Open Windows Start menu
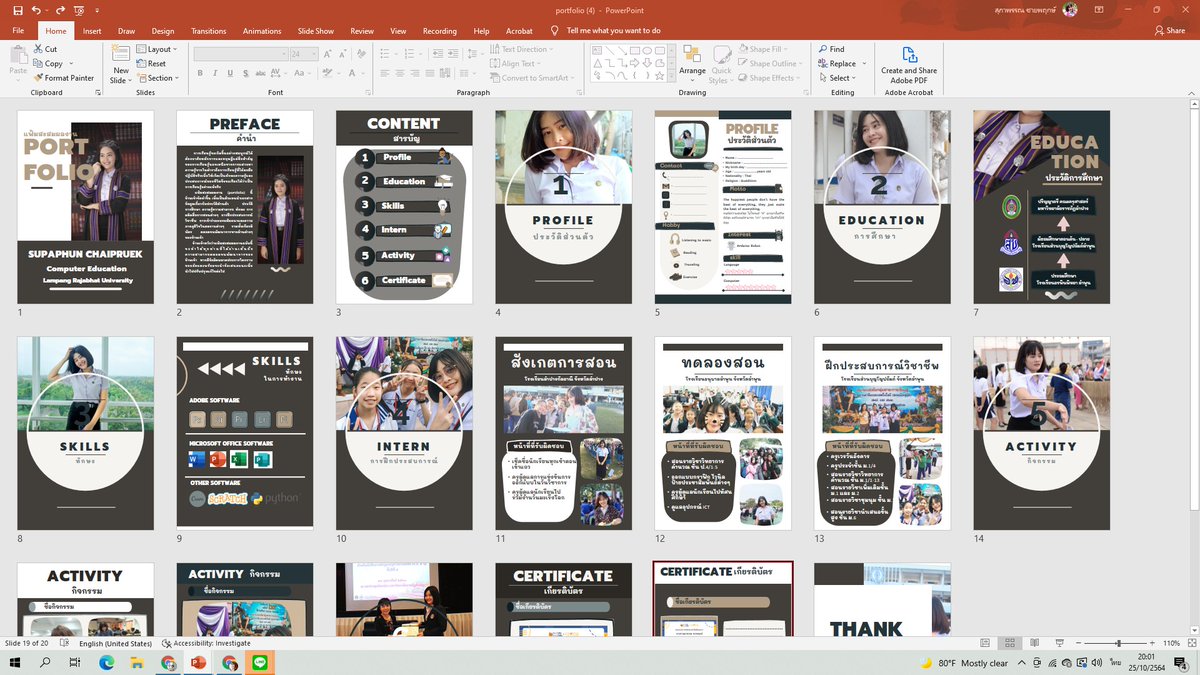The height and width of the screenshot is (675, 1200). (x=16, y=663)
